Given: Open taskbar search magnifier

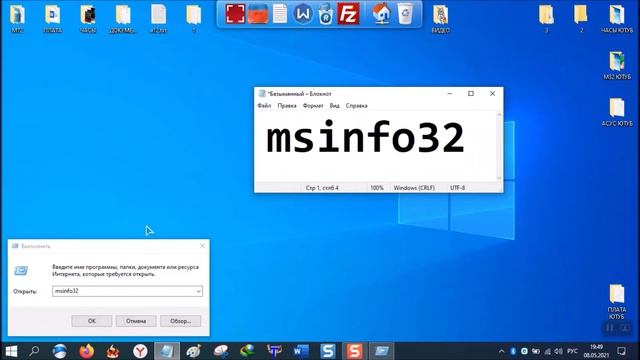Looking at the screenshot, I should (35, 351).
